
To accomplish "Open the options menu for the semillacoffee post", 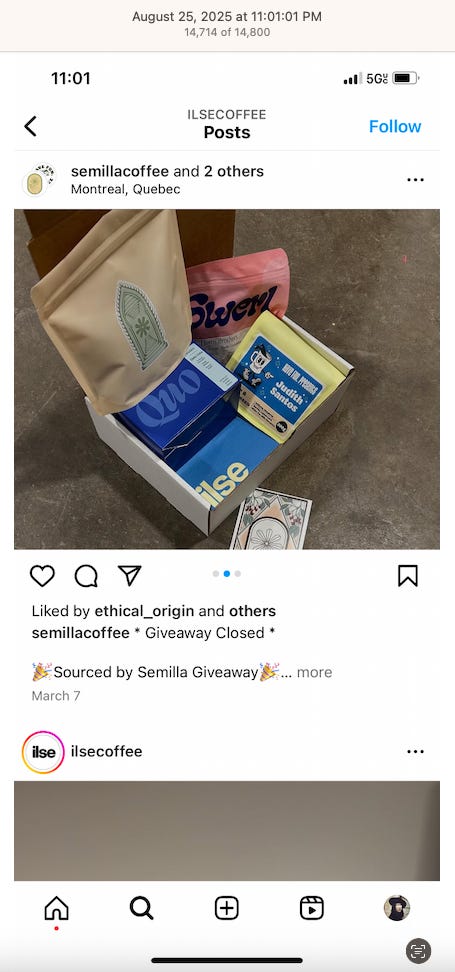I will tap(415, 180).
